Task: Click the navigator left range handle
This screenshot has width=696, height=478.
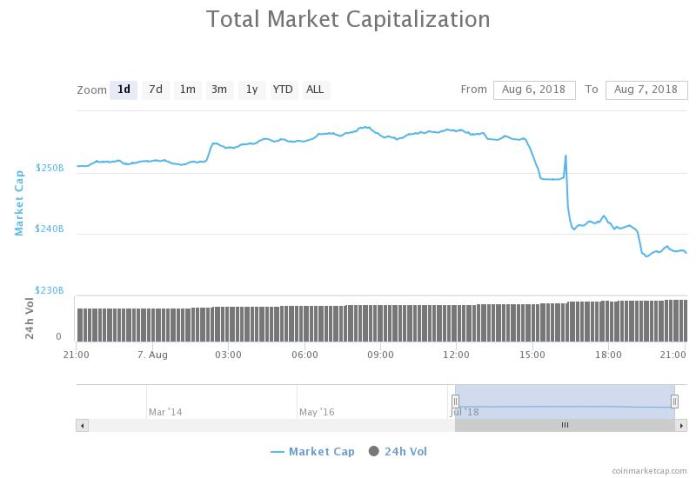Action: tap(455, 401)
